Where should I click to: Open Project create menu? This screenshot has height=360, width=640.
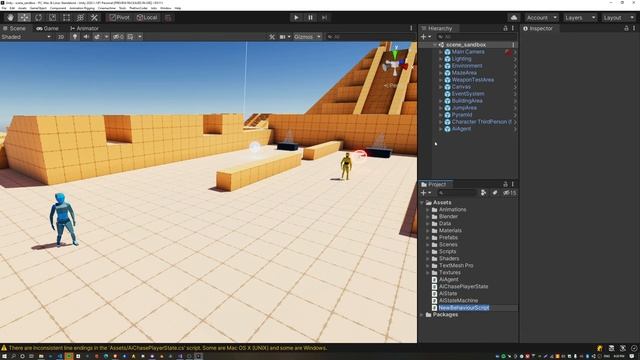pos(426,193)
